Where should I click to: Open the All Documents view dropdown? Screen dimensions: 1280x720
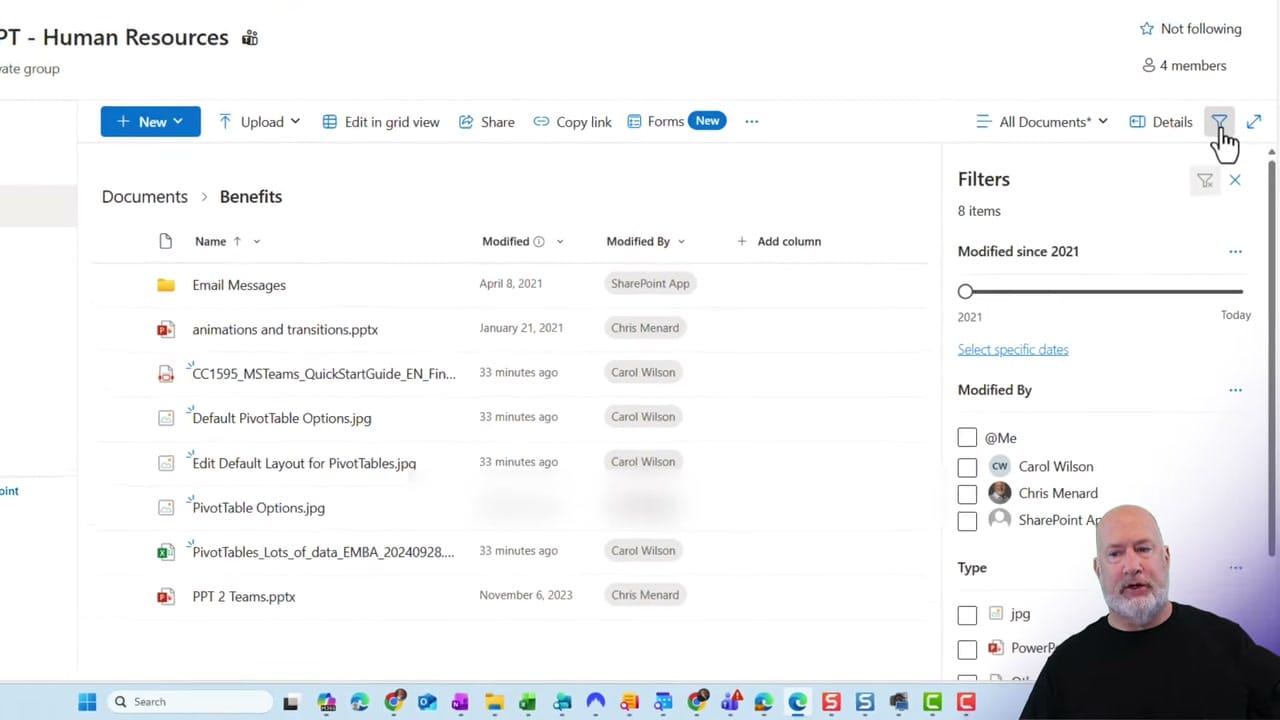point(1042,121)
